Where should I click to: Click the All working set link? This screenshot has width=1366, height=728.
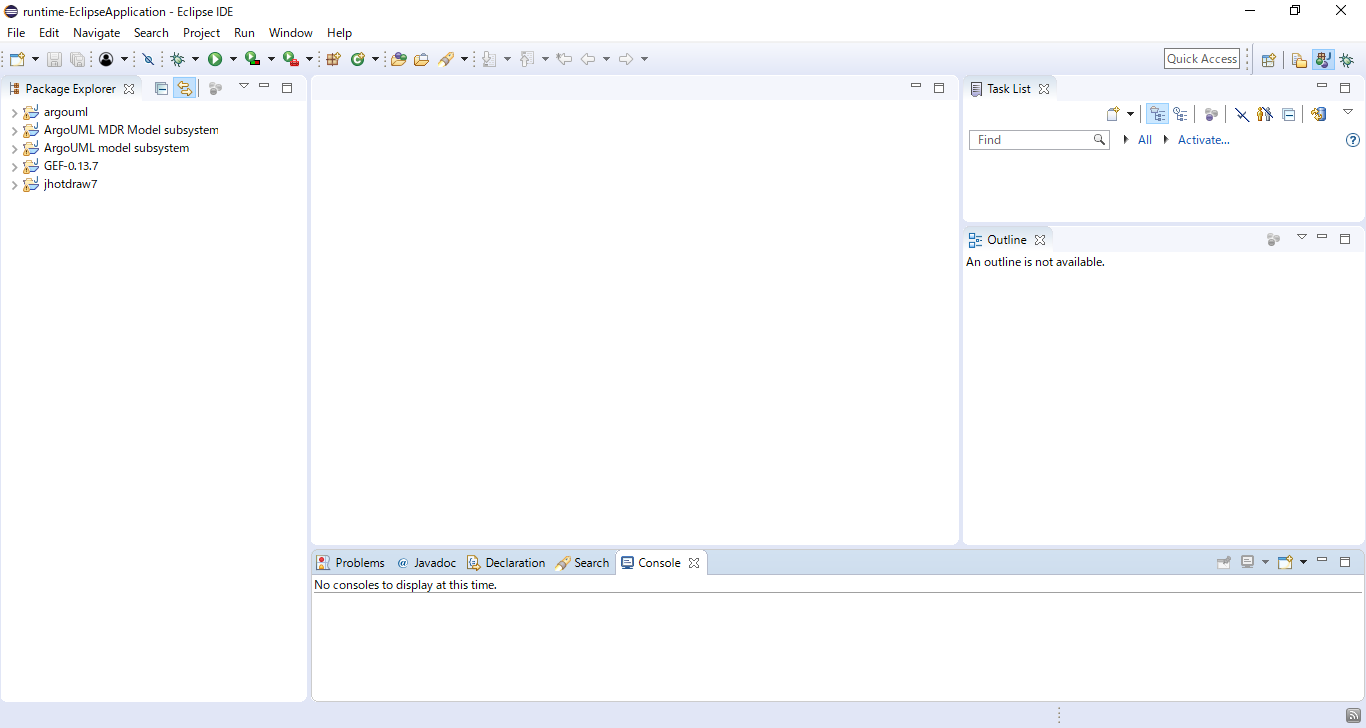(x=1145, y=140)
